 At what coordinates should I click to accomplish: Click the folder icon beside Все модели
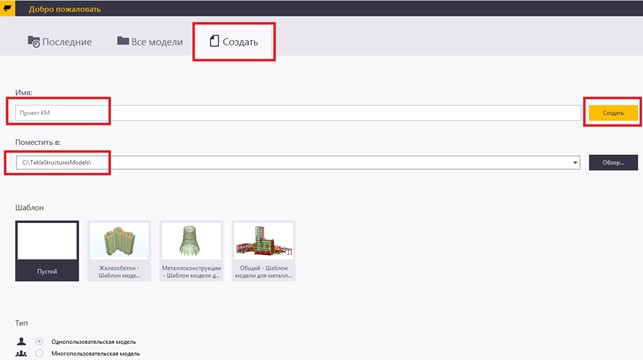123,41
